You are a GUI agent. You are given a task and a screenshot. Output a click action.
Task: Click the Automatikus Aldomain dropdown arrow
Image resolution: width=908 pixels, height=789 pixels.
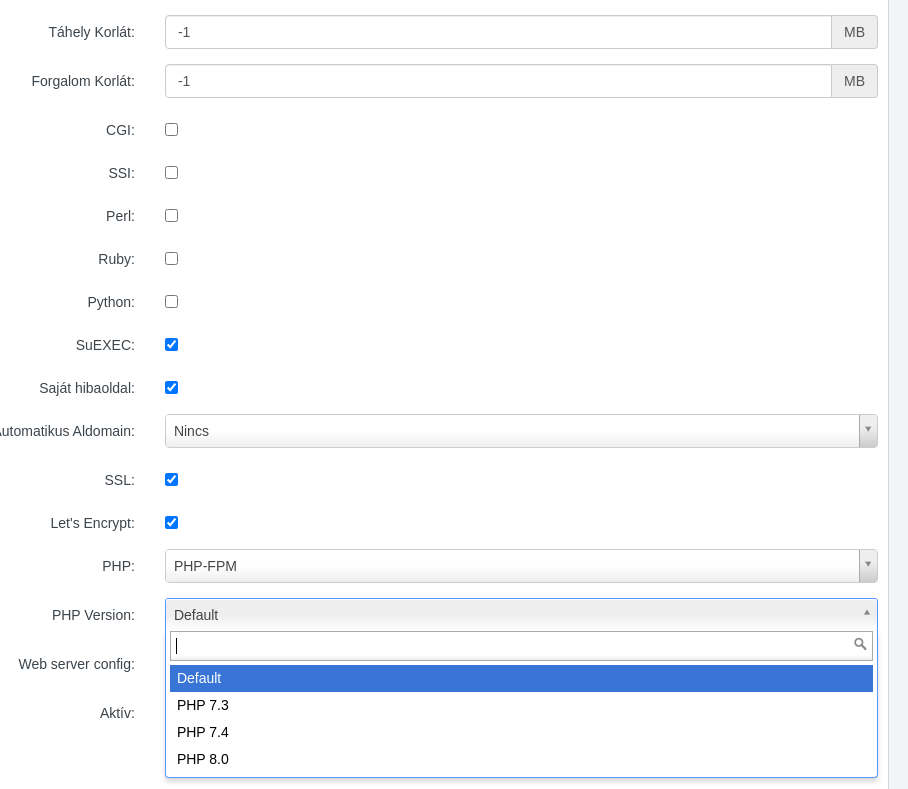[x=868, y=431]
